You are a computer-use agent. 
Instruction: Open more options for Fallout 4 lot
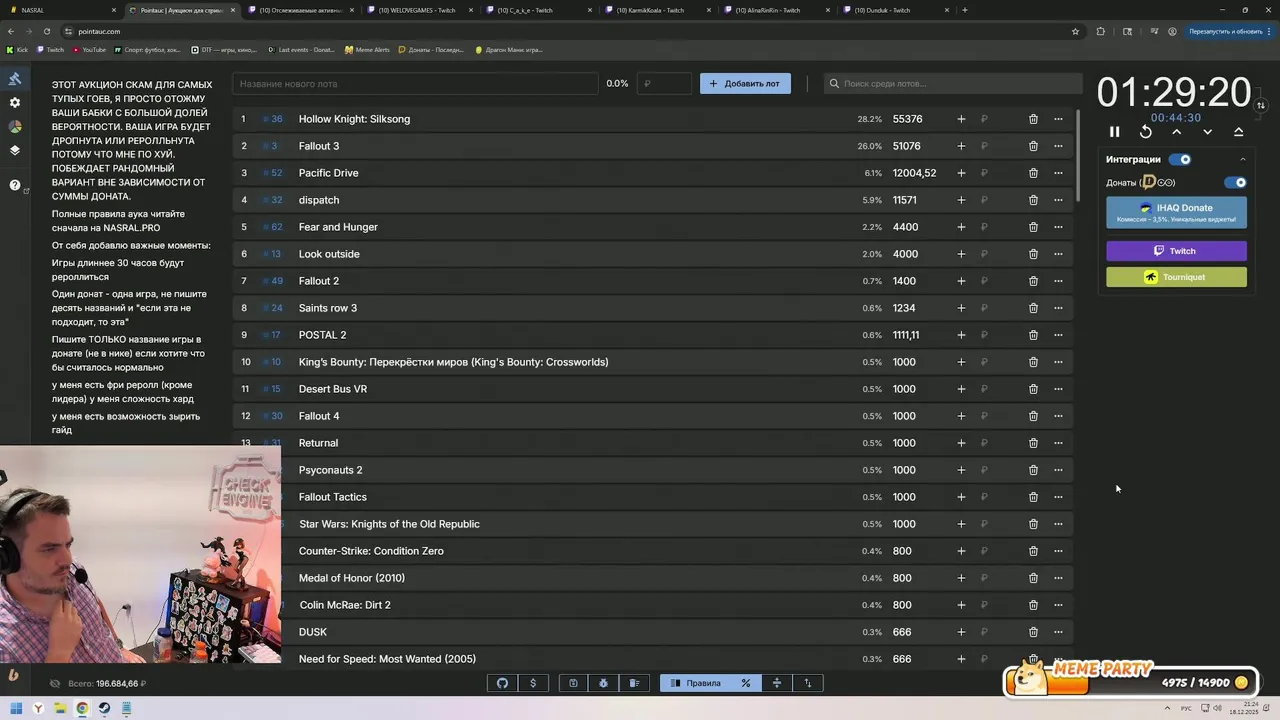(1058, 416)
